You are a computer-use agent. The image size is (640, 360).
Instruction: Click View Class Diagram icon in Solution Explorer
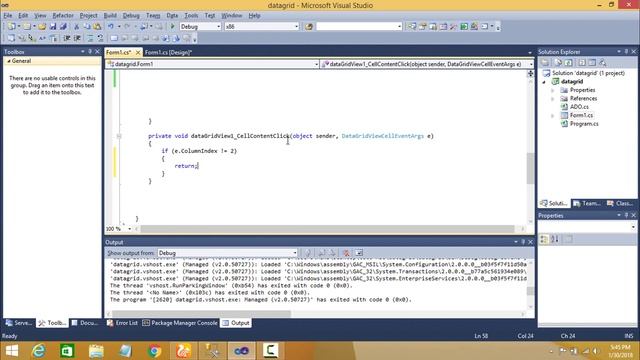tap(602, 62)
